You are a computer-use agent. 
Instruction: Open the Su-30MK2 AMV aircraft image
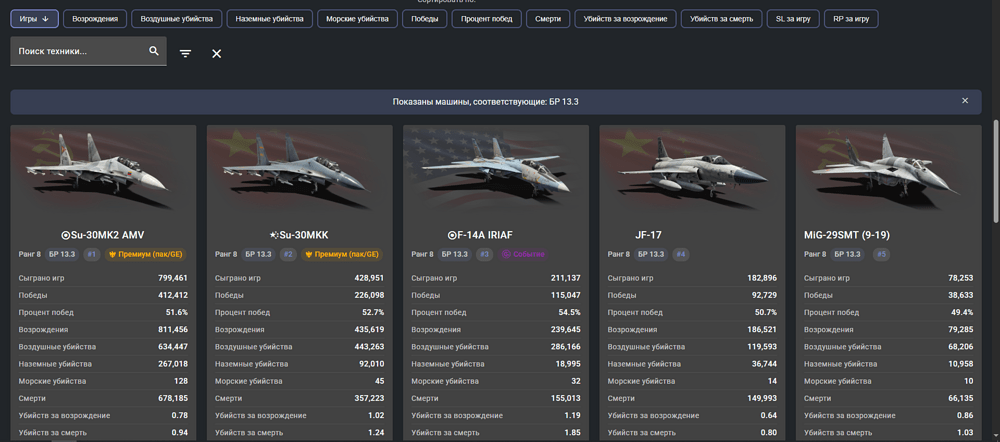click(103, 170)
